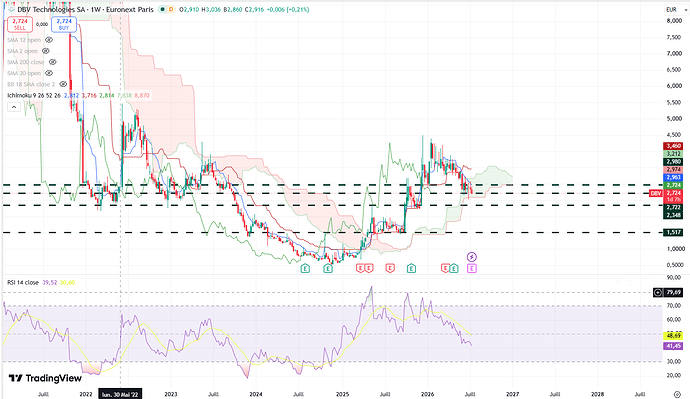Click the plus icon beside 79,69 price label

pyautogui.click(x=658, y=292)
